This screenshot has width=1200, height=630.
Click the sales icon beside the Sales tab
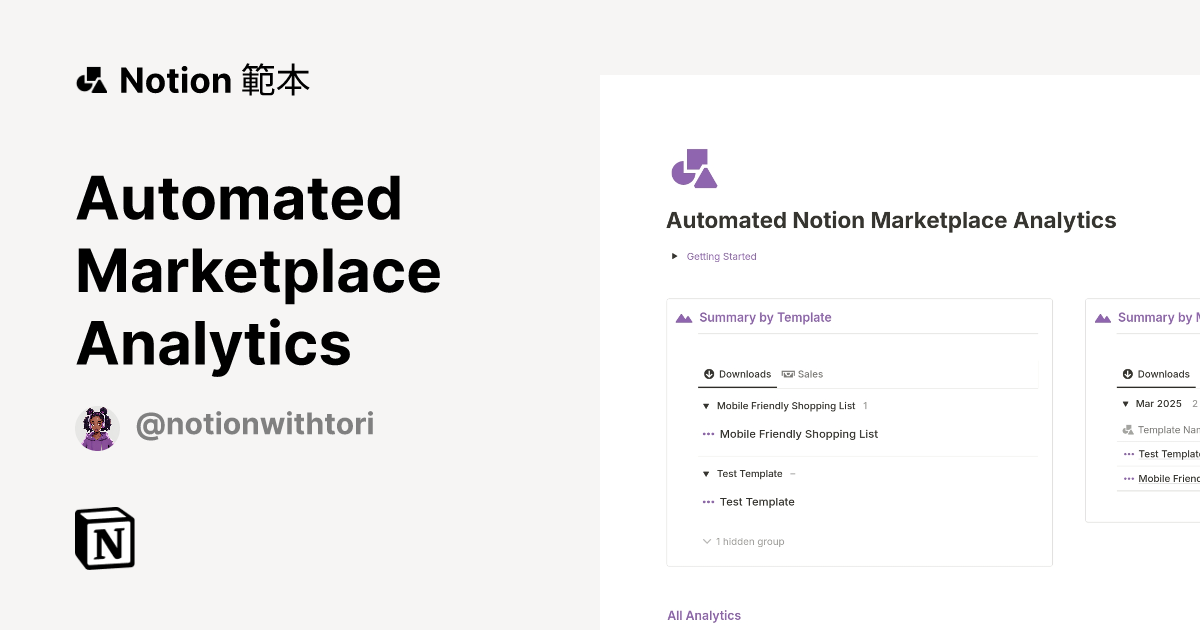click(x=789, y=374)
